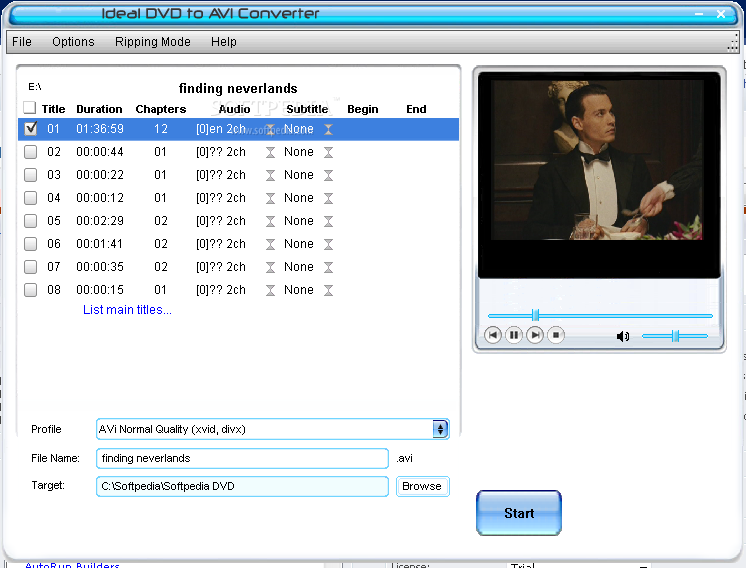This screenshot has width=746, height=568.
Task: Close the Ideal DVD to AVI Converter window
Action: 721,14
